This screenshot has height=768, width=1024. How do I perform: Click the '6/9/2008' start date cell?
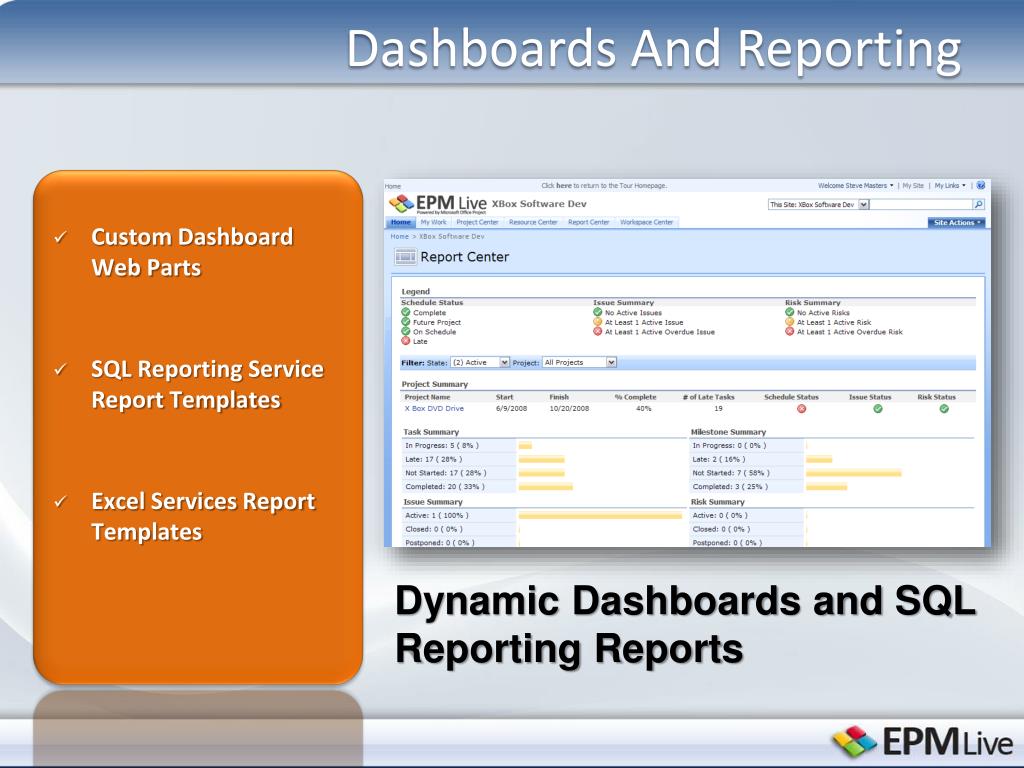[x=511, y=408]
